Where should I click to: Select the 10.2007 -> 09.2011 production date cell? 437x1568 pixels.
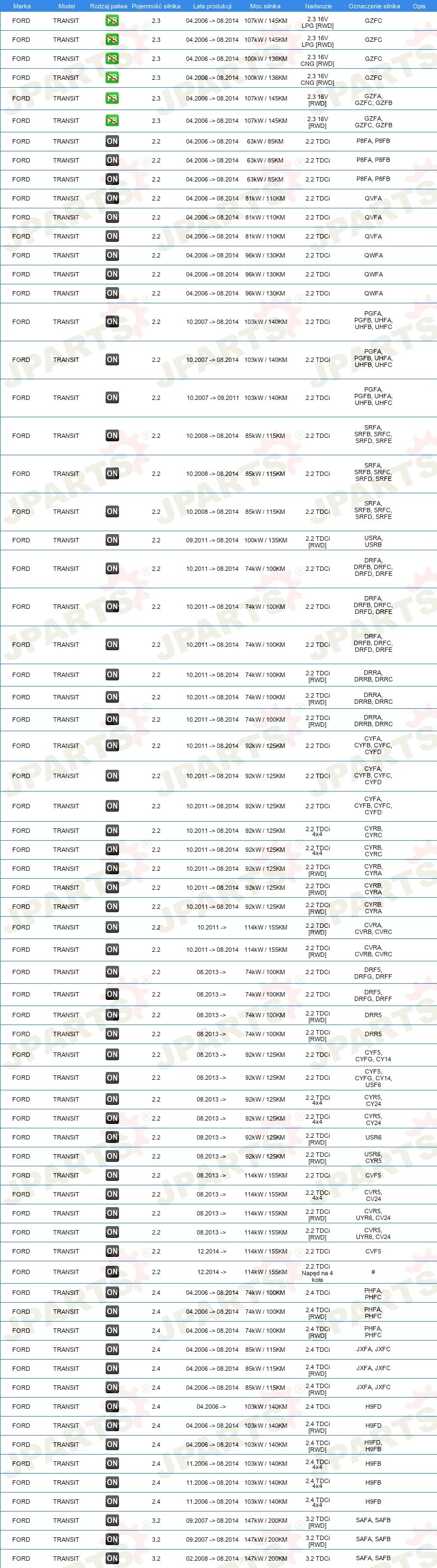[x=212, y=398]
